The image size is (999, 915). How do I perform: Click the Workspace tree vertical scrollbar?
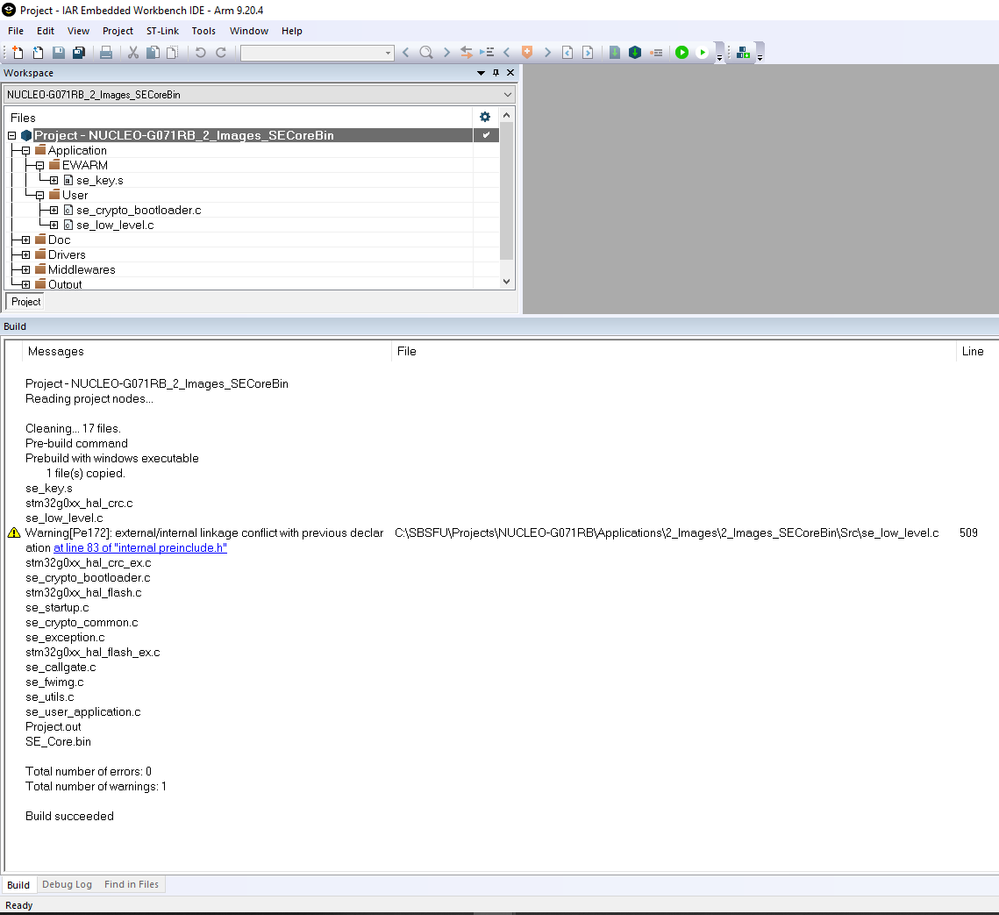tap(507, 191)
